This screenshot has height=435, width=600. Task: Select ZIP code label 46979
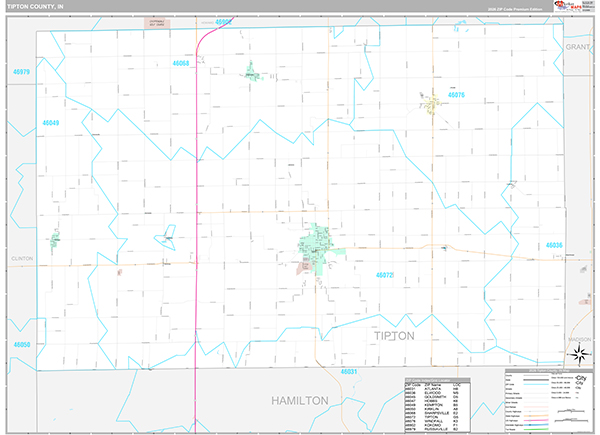(x=21, y=72)
